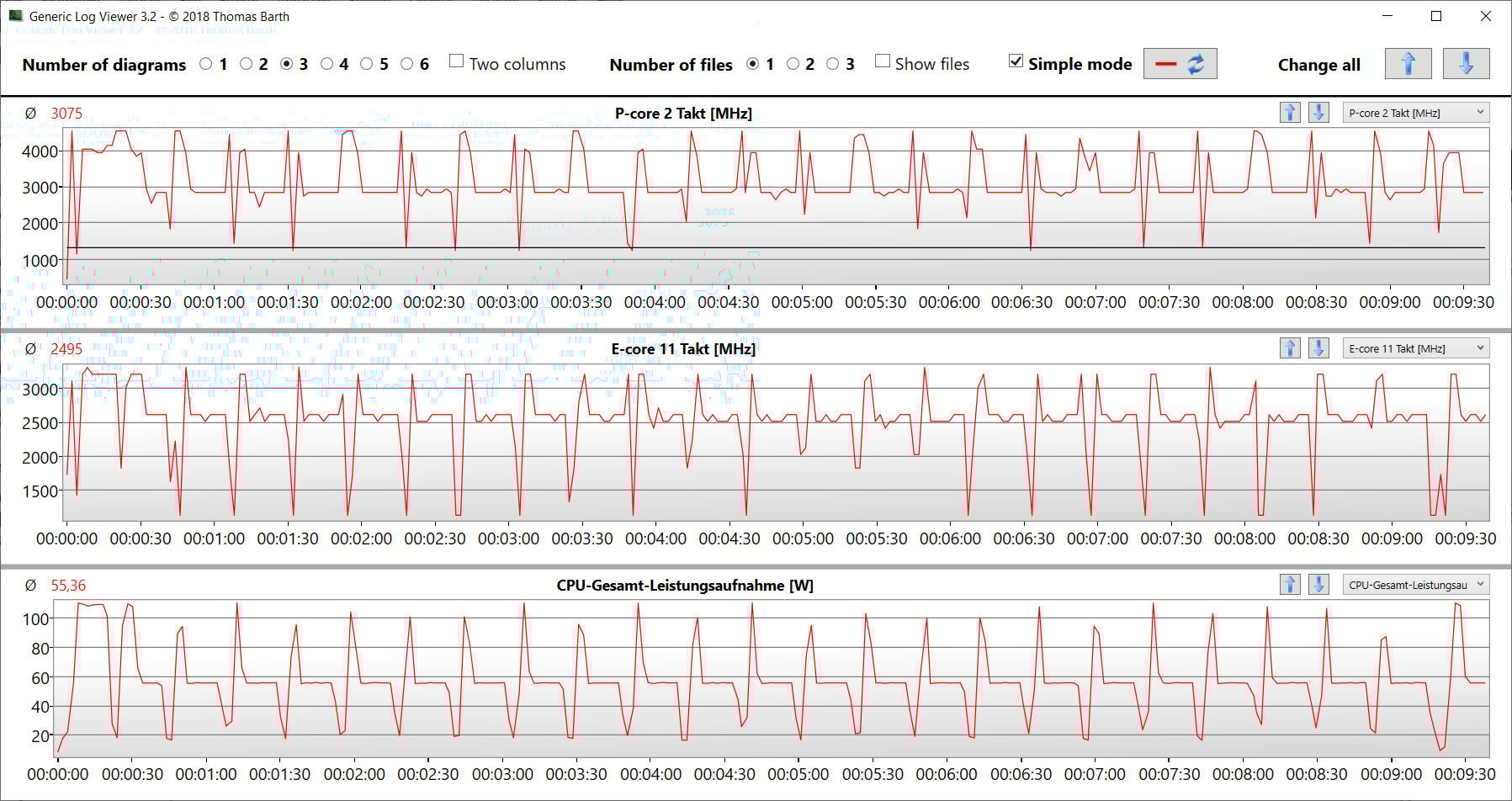Click the red line and refresh color button

[1180, 64]
